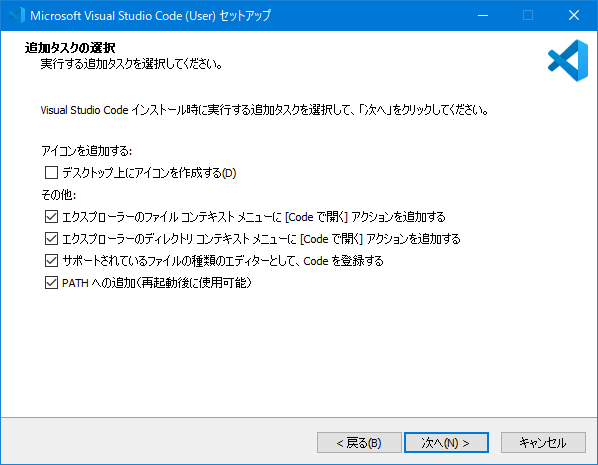Click the large VS Code logo in the header
This screenshot has height=465, width=598.
pos(567,60)
